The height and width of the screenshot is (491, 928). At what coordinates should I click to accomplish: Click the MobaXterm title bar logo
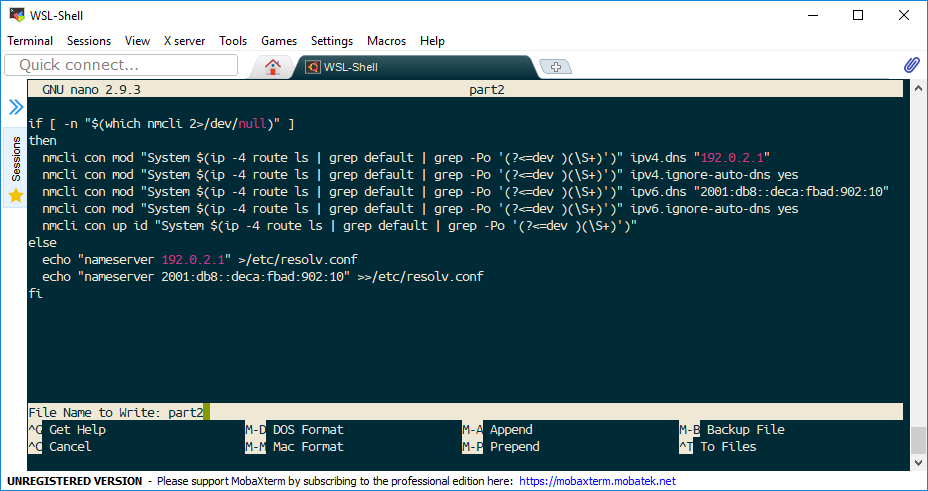pyautogui.click(x=18, y=16)
